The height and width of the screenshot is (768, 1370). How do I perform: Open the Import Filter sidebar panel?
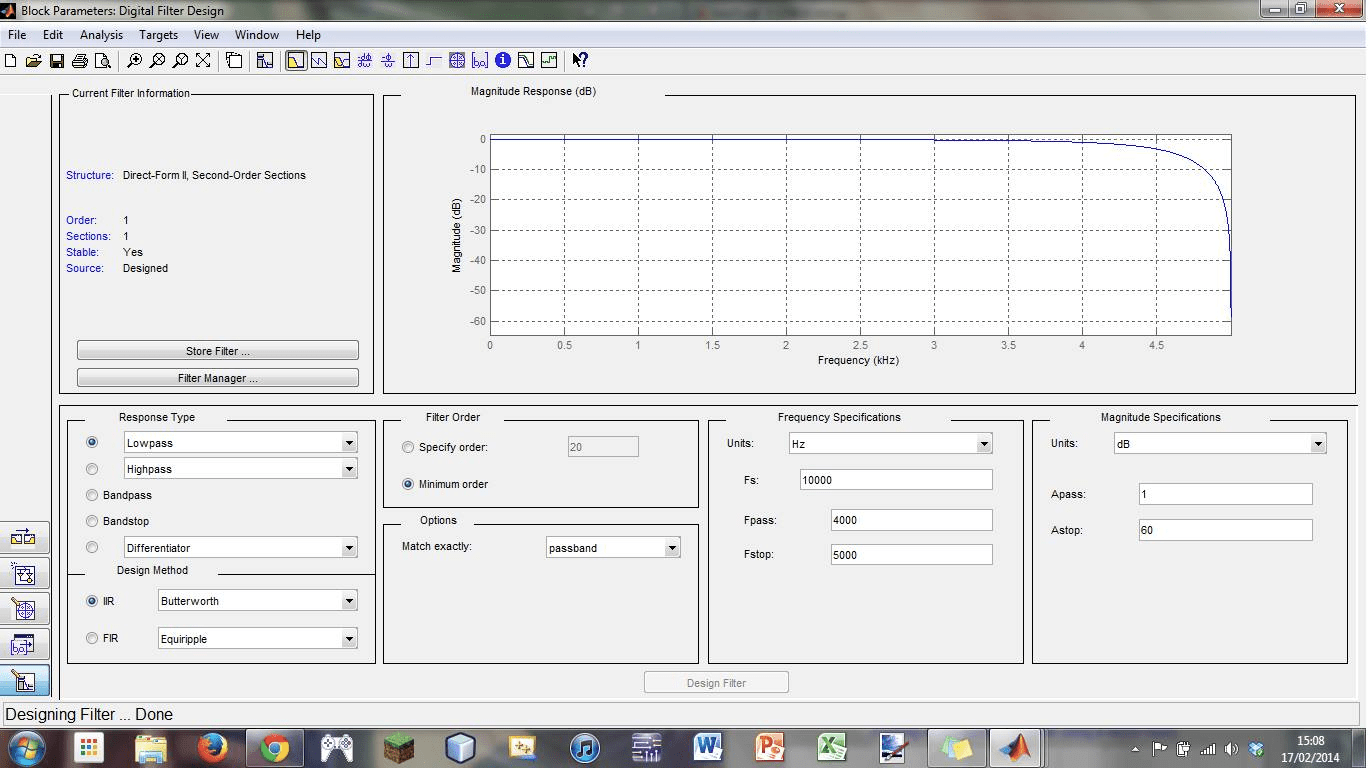coord(24,645)
